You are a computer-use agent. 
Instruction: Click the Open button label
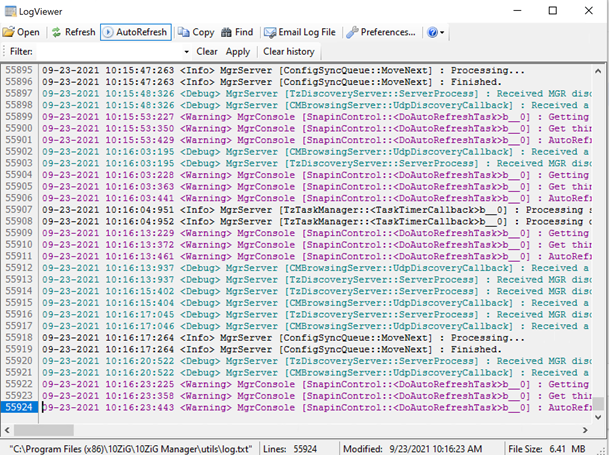[x=28, y=32]
